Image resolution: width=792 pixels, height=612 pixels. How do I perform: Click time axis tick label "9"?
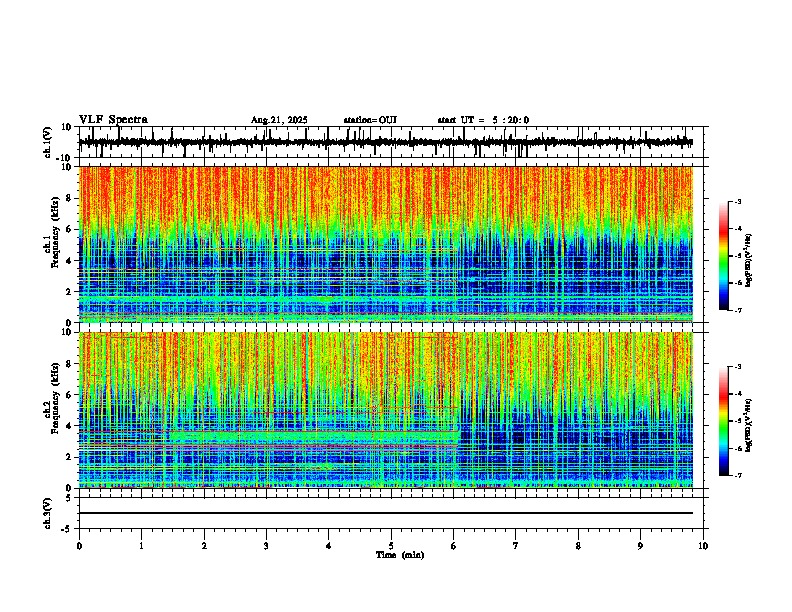click(640, 546)
